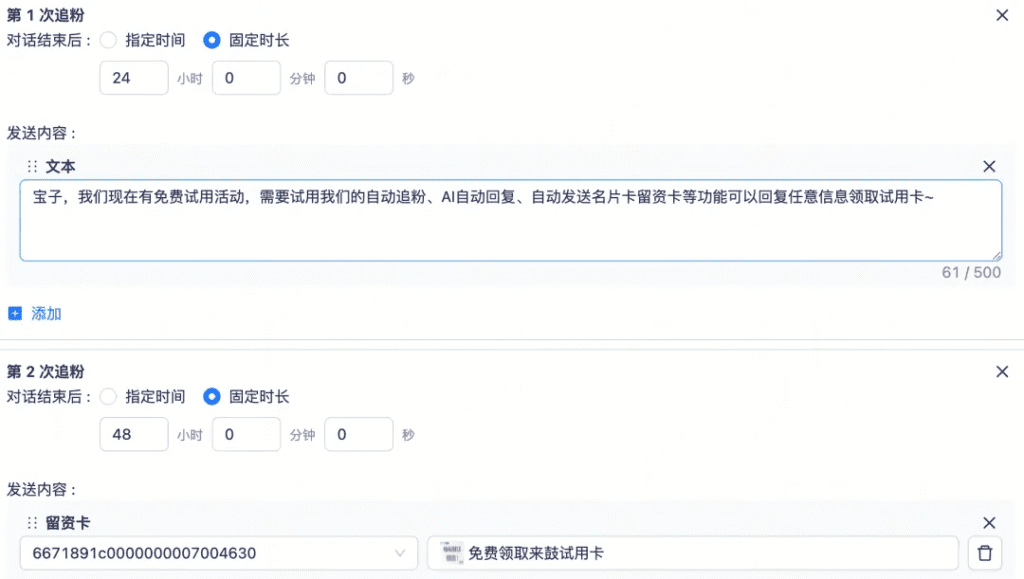Click the blue plus icon next to 添加
The height and width of the screenshot is (579, 1024).
tap(15, 314)
